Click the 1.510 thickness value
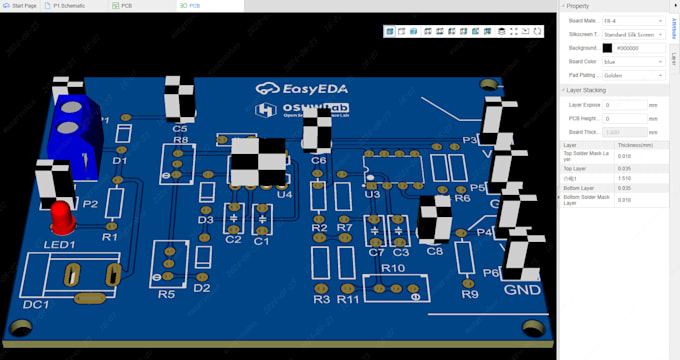The height and width of the screenshot is (360, 680). (624, 178)
